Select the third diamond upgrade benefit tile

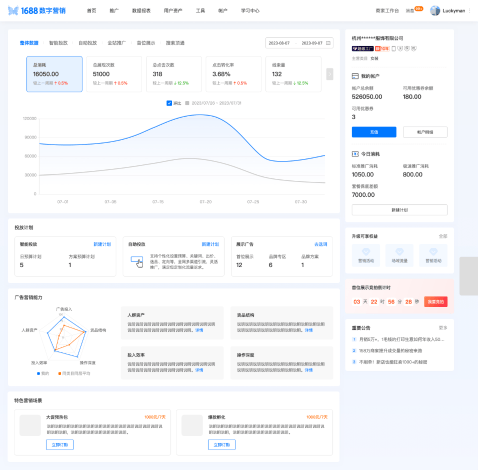coord(433,255)
